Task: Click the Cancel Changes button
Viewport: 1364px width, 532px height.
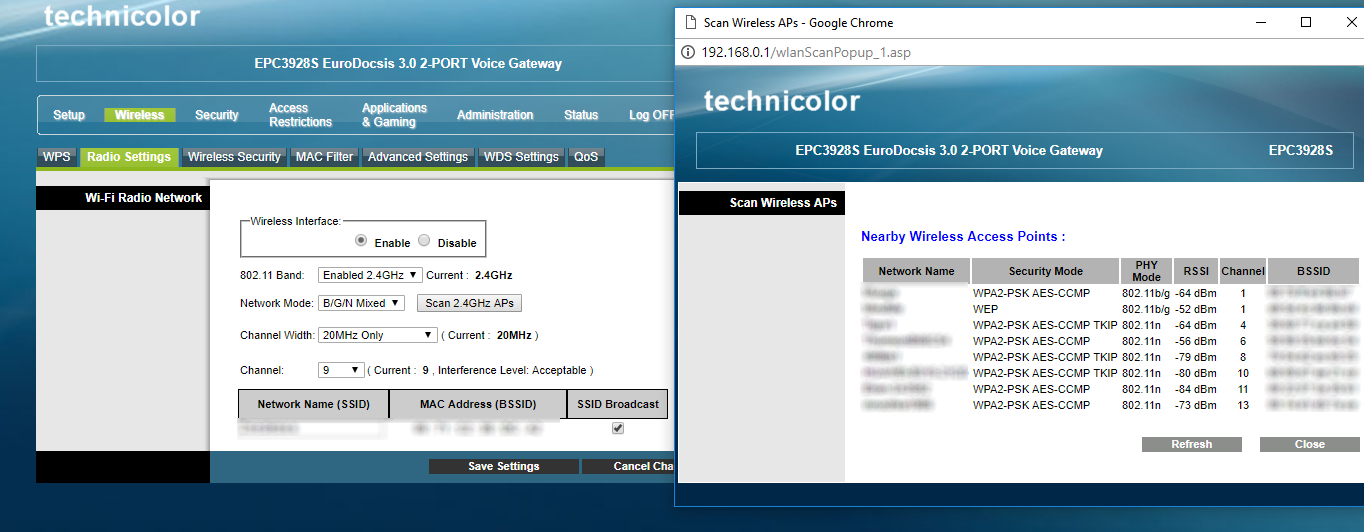Action: [x=628, y=466]
